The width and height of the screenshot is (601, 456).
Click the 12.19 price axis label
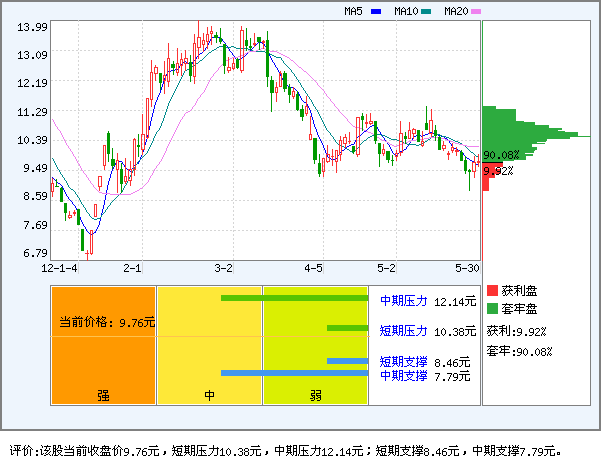click(32, 83)
